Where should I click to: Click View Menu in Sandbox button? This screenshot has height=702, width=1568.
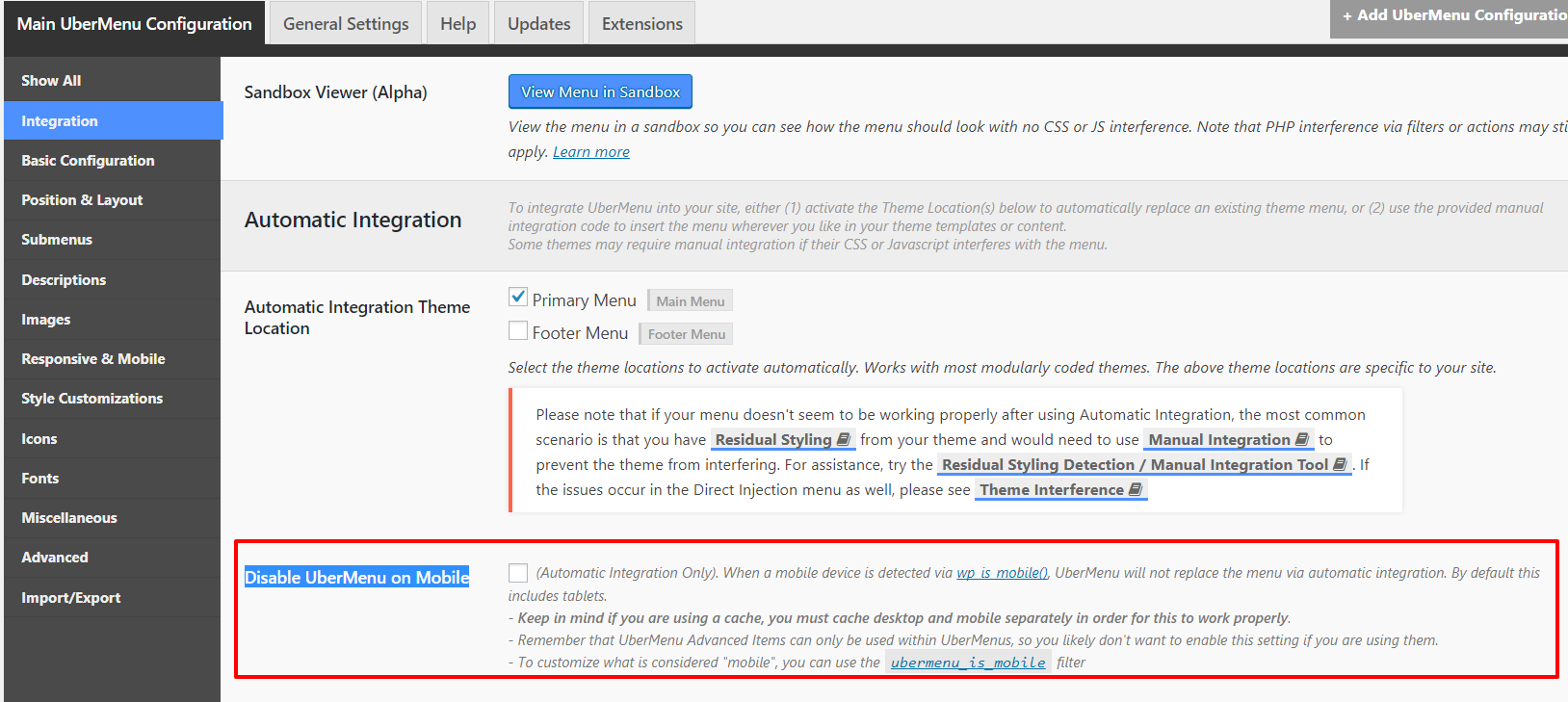pos(600,91)
